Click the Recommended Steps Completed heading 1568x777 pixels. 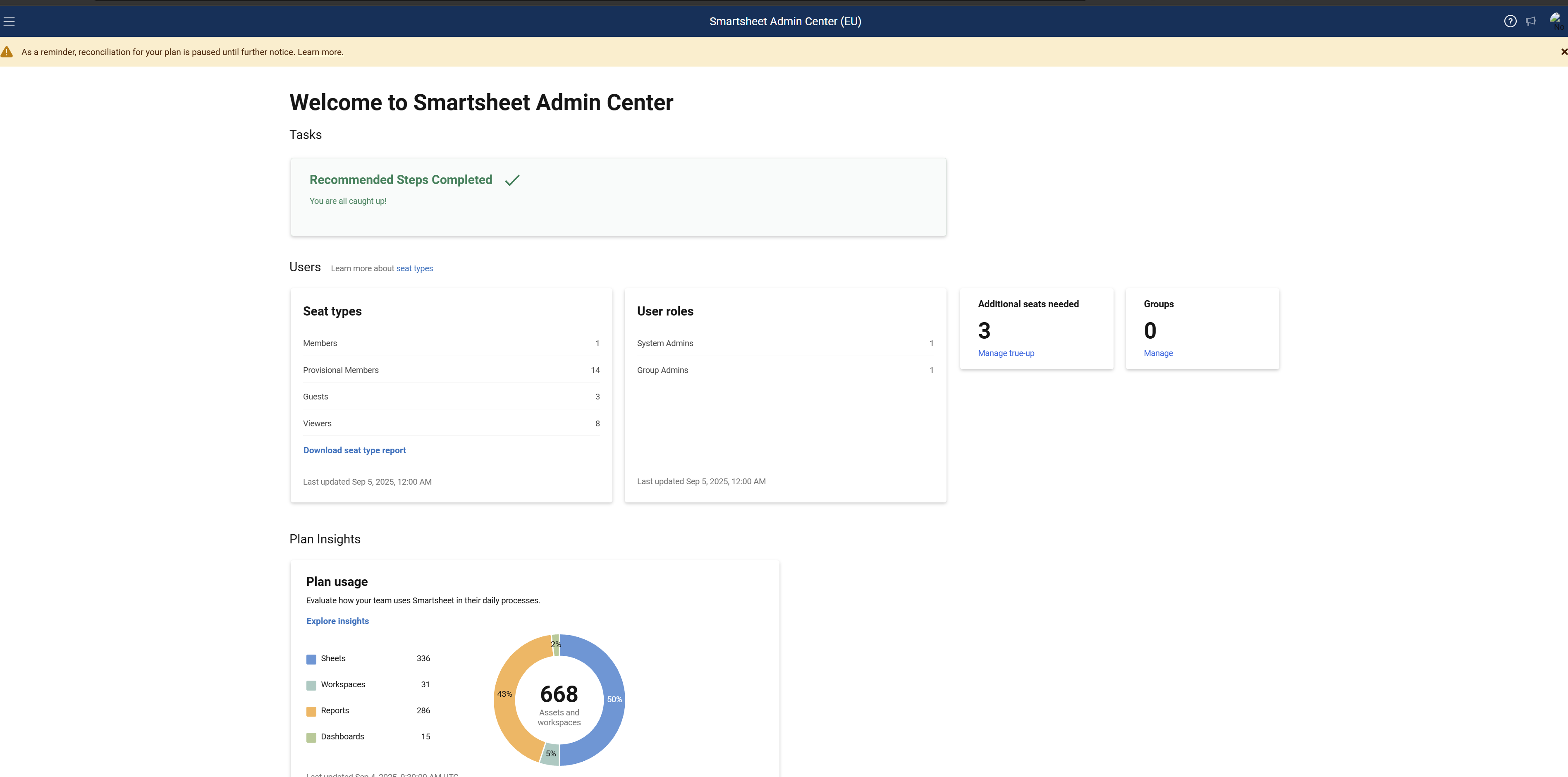pyautogui.click(x=401, y=179)
